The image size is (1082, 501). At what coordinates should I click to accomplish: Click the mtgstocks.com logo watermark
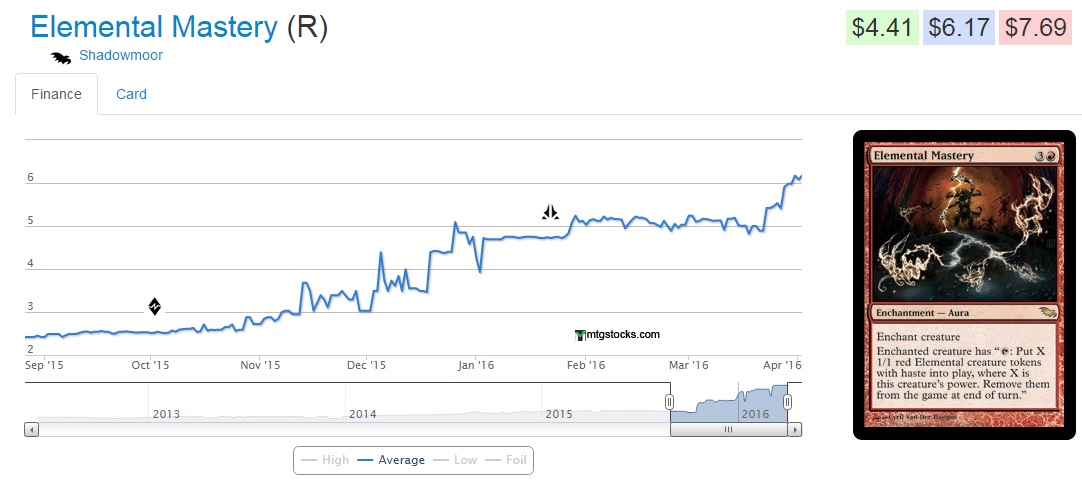pos(618,335)
